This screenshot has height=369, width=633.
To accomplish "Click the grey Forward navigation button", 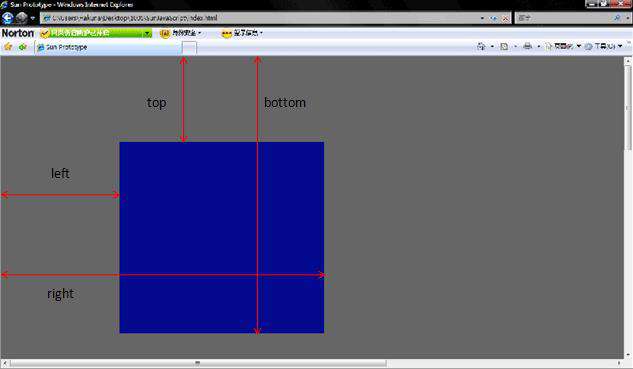I will coord(21,18).
